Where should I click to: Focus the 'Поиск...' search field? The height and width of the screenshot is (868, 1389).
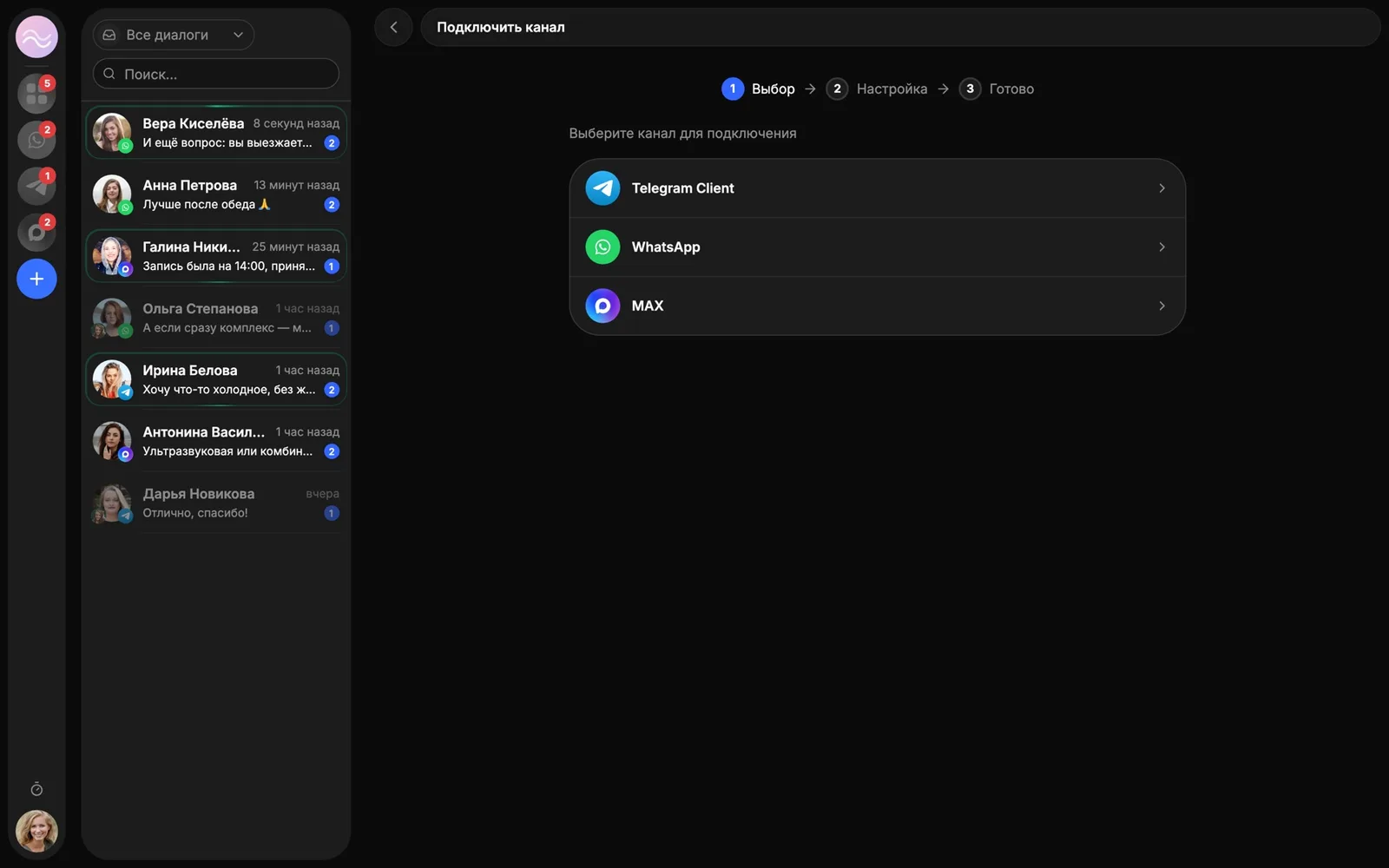click(216, 74)
